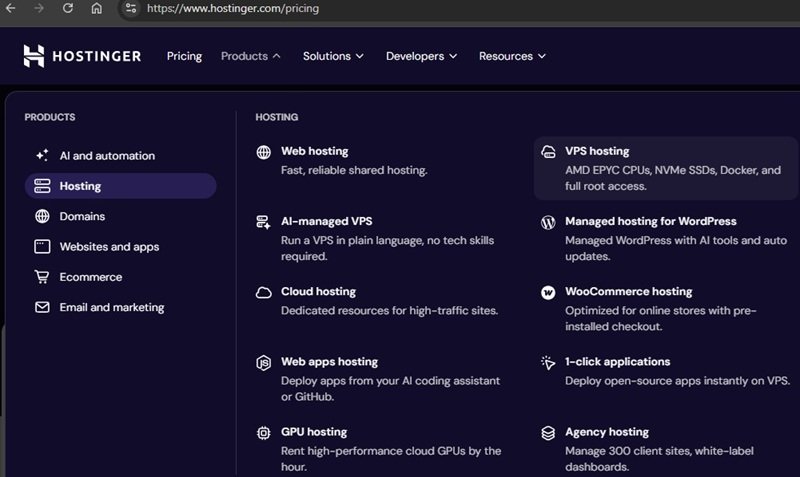
Task: Click the 'Managed WordPress with AI tools' description
Action: pos(676,248)
